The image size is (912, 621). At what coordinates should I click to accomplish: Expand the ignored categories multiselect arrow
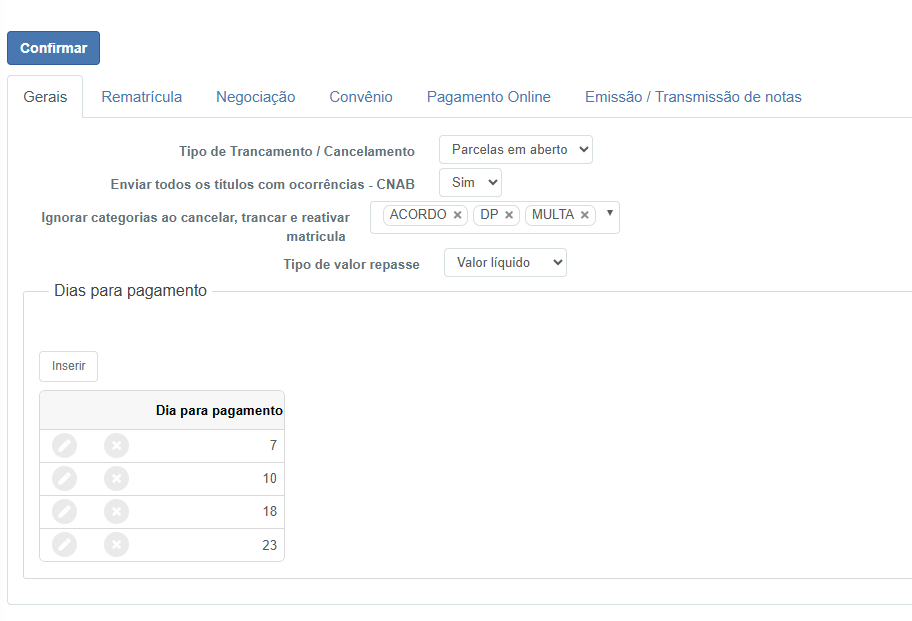point(610,213)
